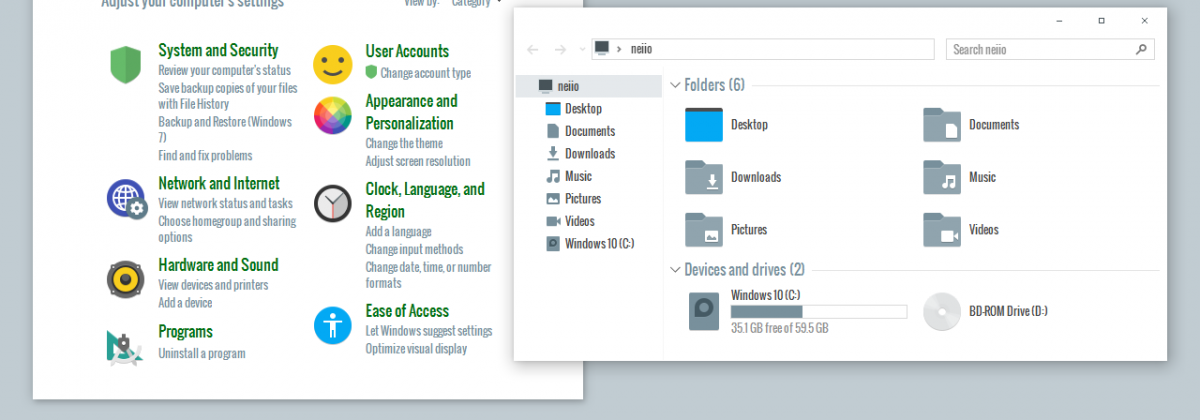1200x420 pixels.
Task: Click the Change the theme link
Action: (404, 143)
